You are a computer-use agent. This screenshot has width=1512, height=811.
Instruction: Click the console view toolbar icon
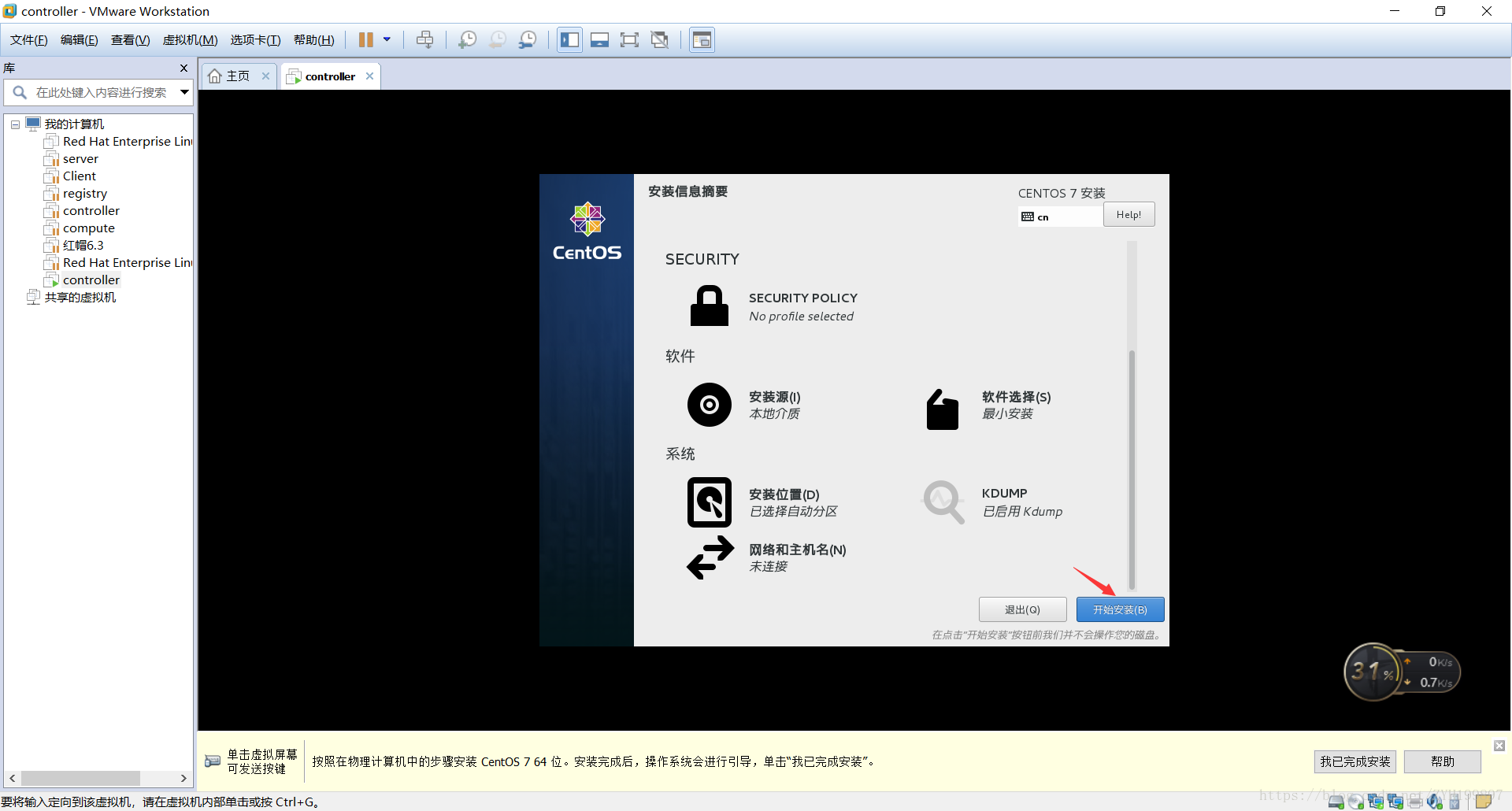click(702, 40)
